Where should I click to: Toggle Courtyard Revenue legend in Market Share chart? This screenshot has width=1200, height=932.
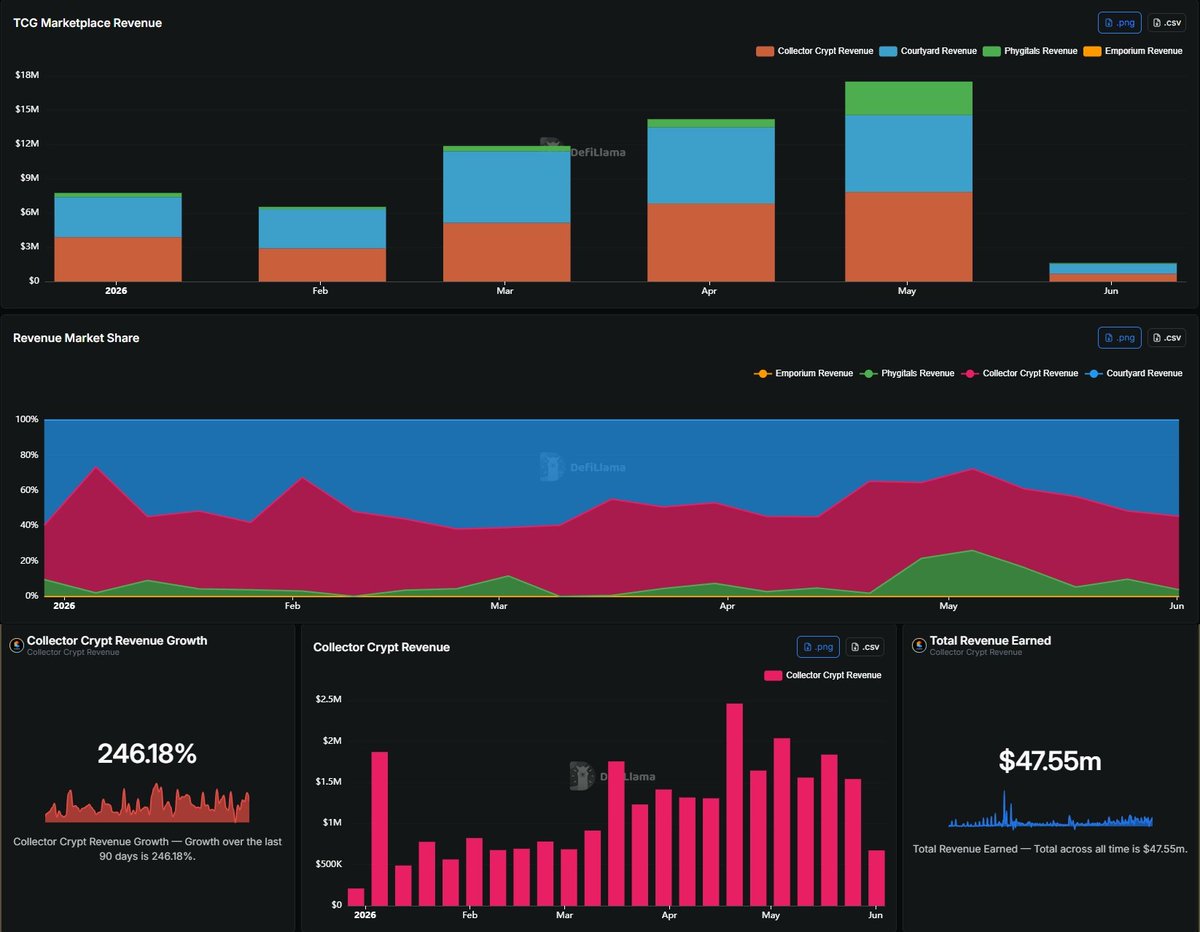1134,373
